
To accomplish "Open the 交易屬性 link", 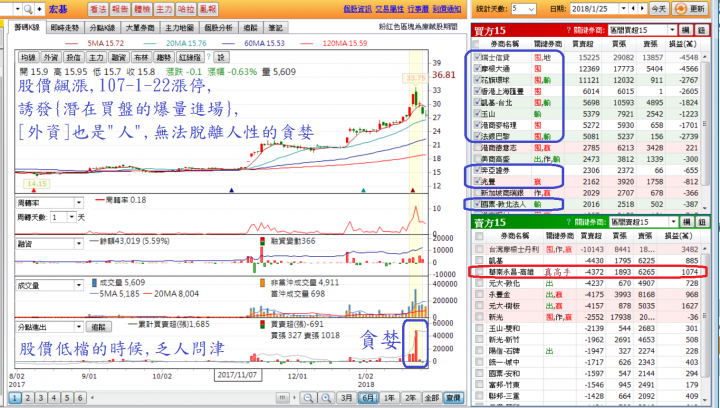I will 389,9.
